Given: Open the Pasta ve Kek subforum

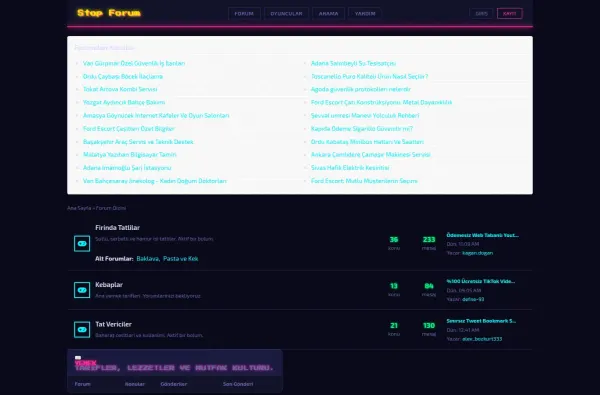Looking at the screenshot, I should 181,259.
